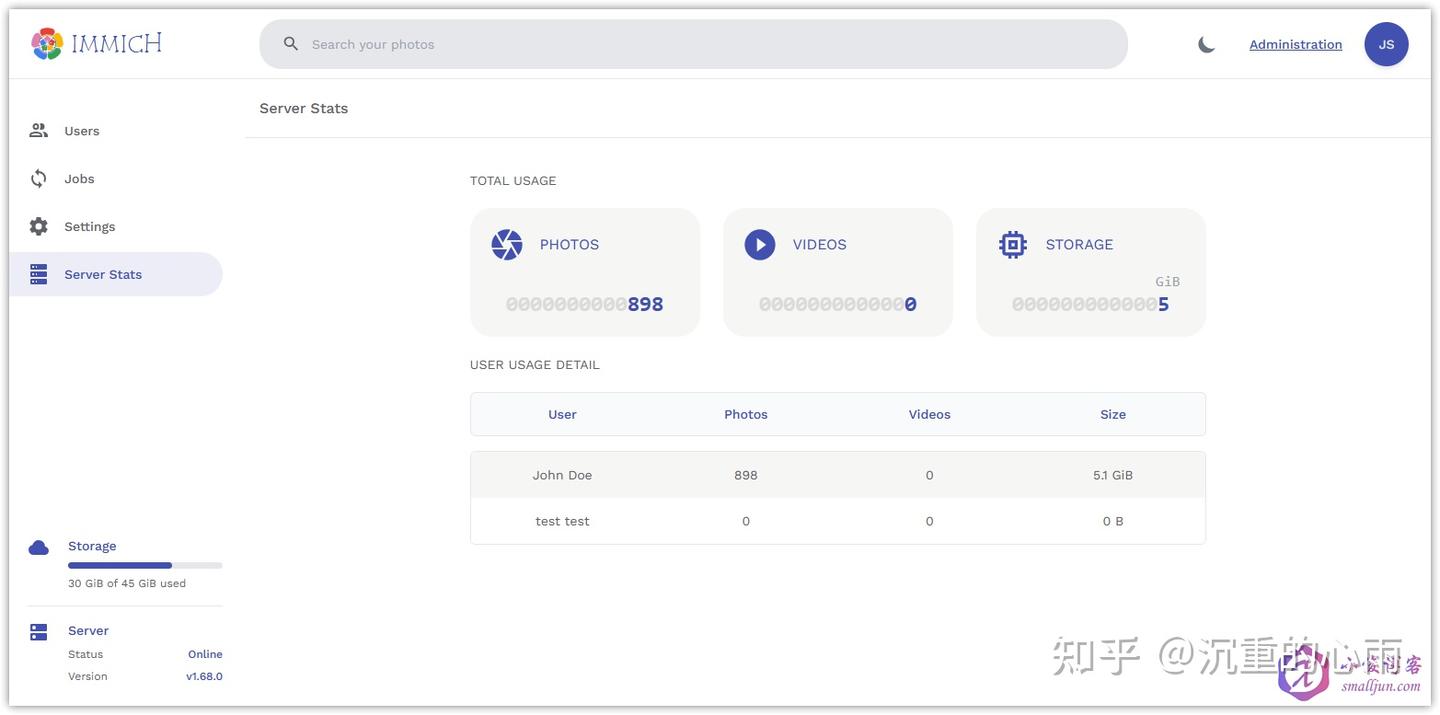This screenshot has height=715, width=1440.
Task: Select the test test user row
Action: click(837, 521)
